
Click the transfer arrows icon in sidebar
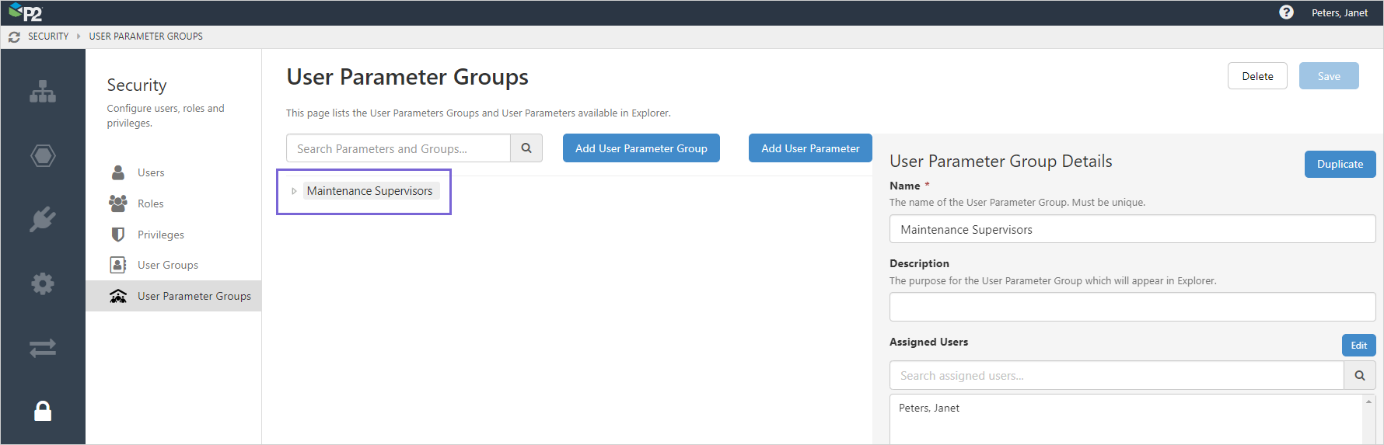coord(43,348)
